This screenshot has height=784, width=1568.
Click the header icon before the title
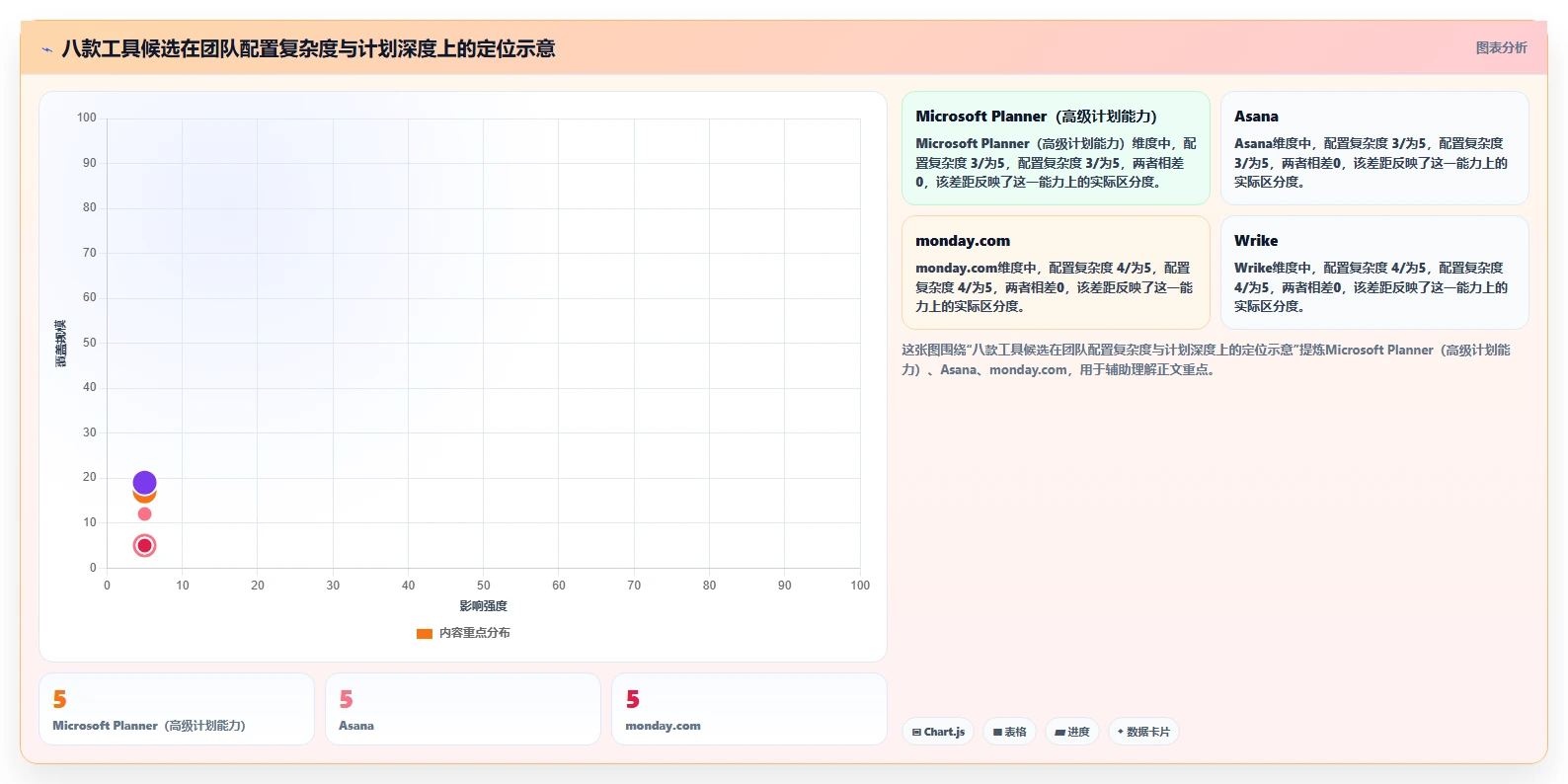46,49
